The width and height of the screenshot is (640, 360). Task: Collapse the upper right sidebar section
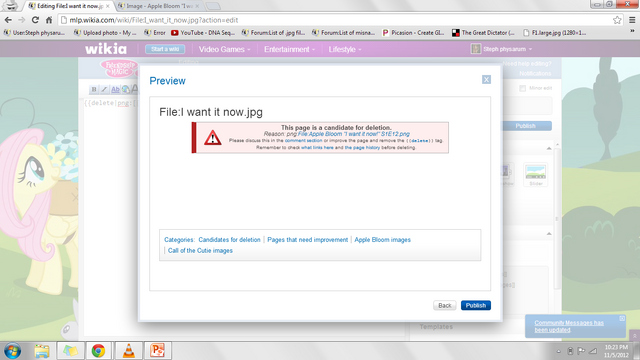click(x=549, y=148)
